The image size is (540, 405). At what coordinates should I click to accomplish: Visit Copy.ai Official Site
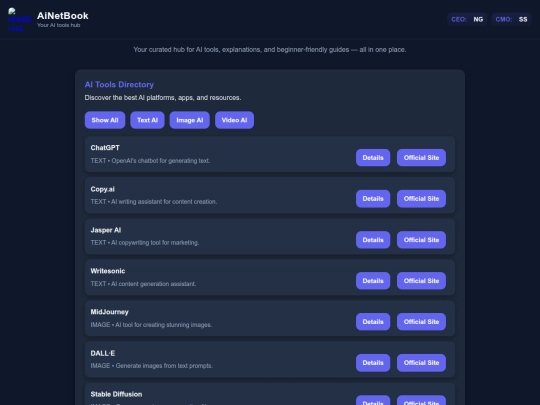pos(422,199)
